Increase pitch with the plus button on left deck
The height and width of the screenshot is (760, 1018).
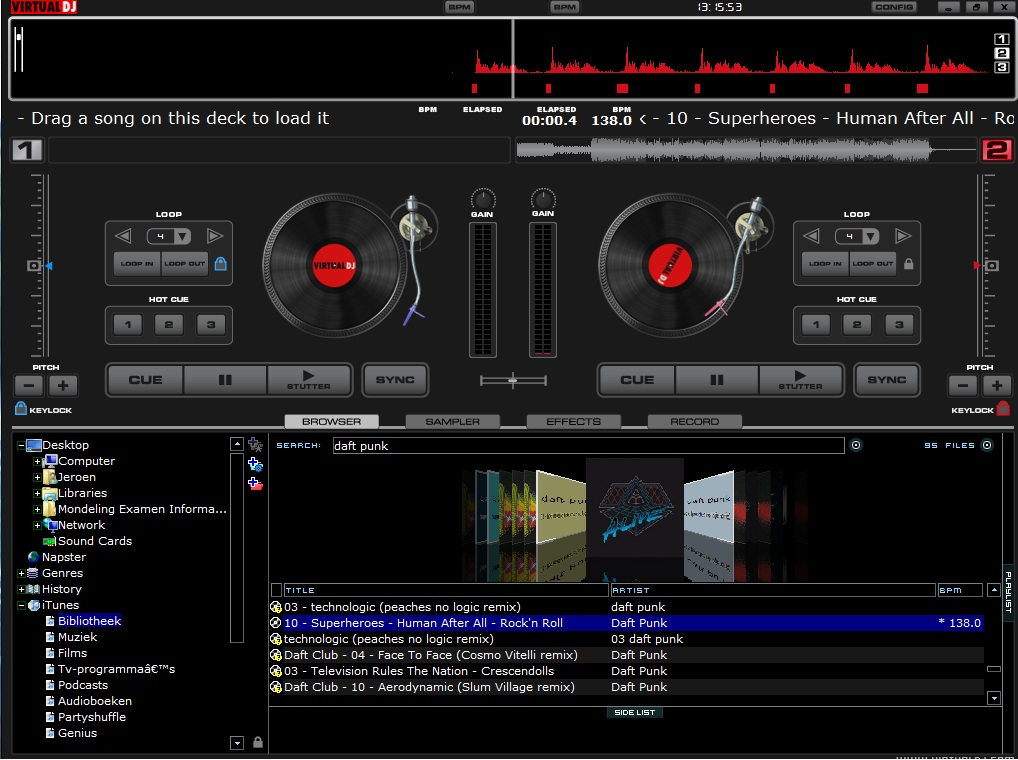[x=64, y=384]
